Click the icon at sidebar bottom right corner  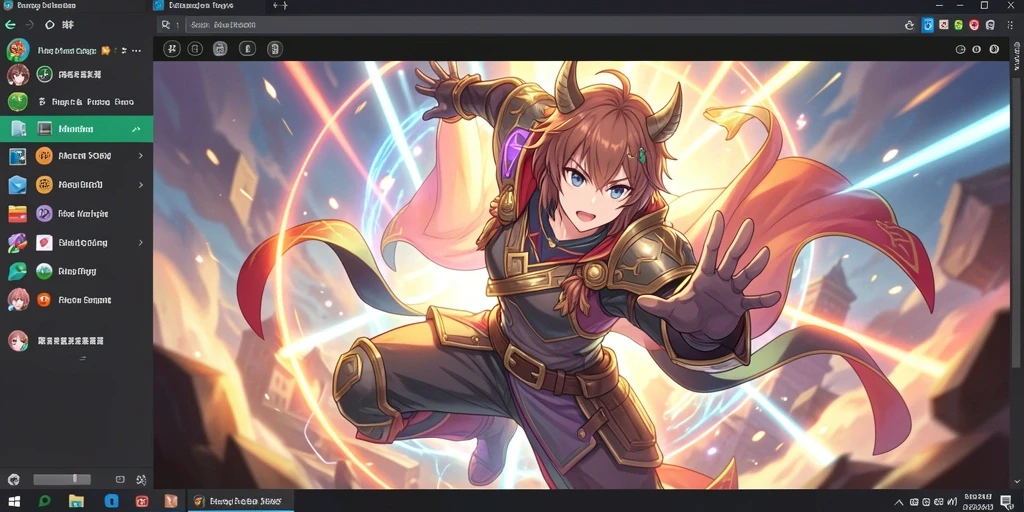click(x=140, y=480)
